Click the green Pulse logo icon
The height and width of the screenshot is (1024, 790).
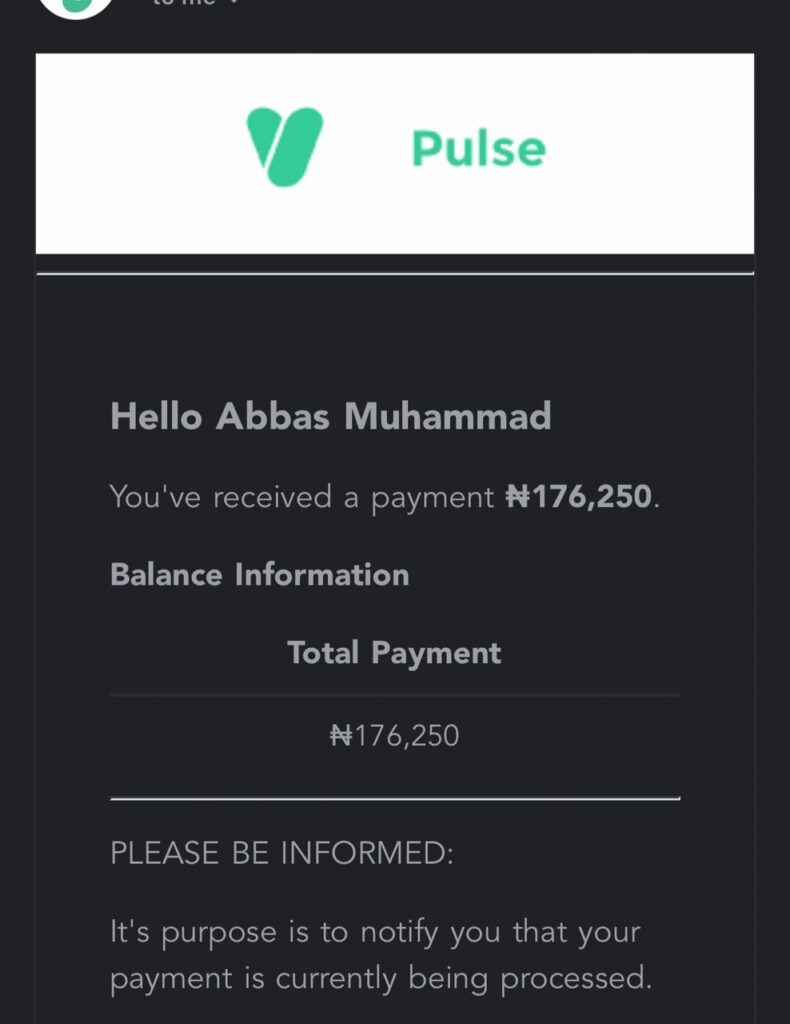click(285, 147)
